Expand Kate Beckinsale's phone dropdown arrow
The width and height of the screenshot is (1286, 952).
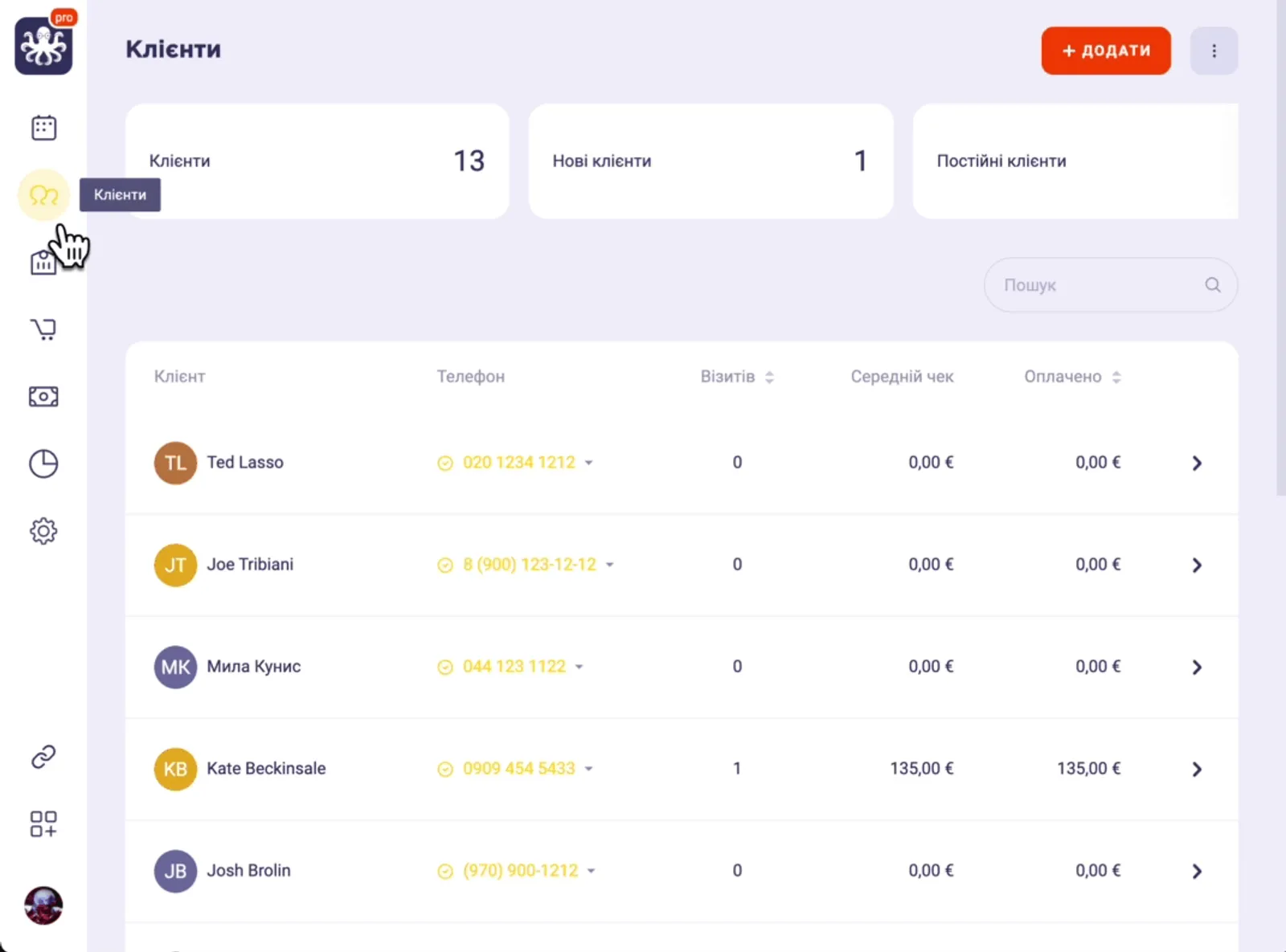pos(589,769)
